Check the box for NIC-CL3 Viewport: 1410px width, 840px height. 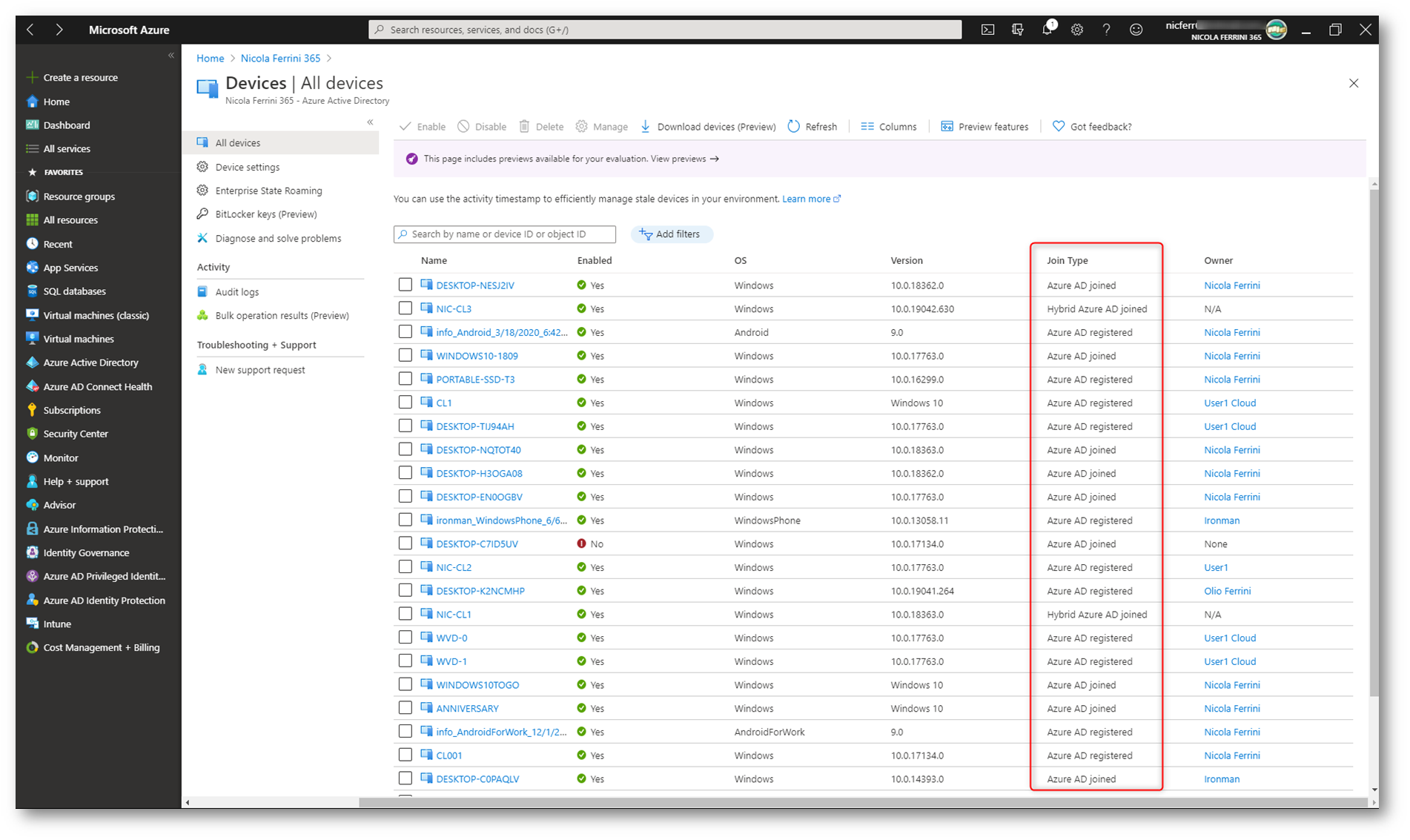pos(406,308)
